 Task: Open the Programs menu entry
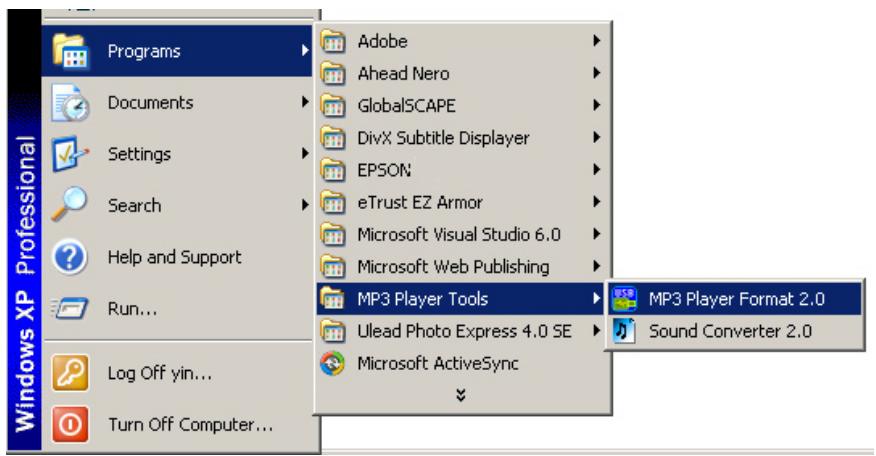click(x=178, y=51)
